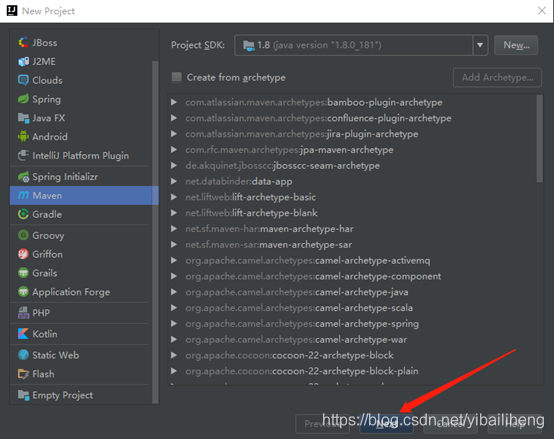This screenshot has height=439, width=554.
Task: Click the Help button
Action: point(514,424)
